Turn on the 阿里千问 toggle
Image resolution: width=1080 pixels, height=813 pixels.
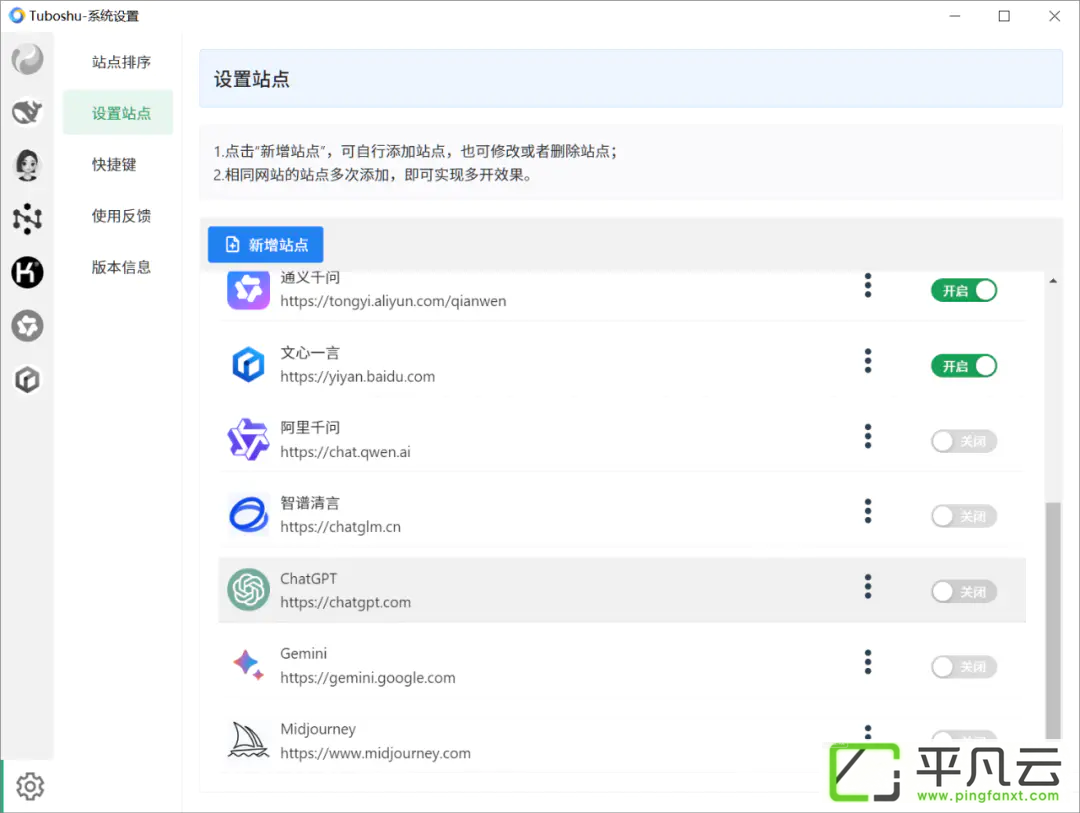click(964, 441)
